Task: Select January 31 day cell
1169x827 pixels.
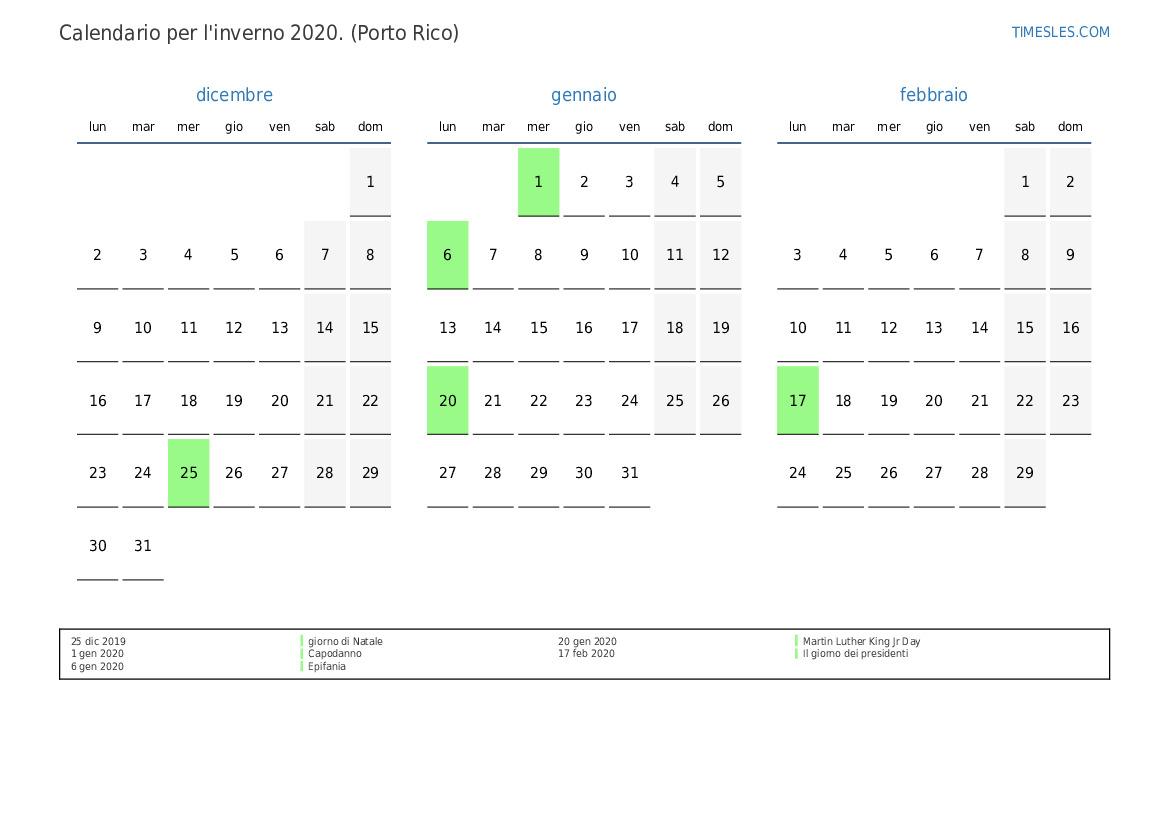Action: [629, 473]
